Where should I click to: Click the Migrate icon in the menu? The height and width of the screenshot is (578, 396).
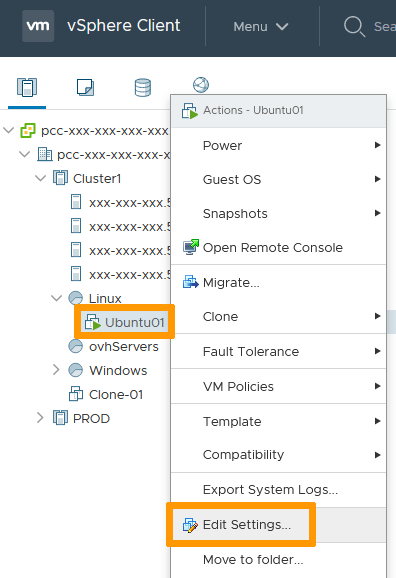[191, 282]
